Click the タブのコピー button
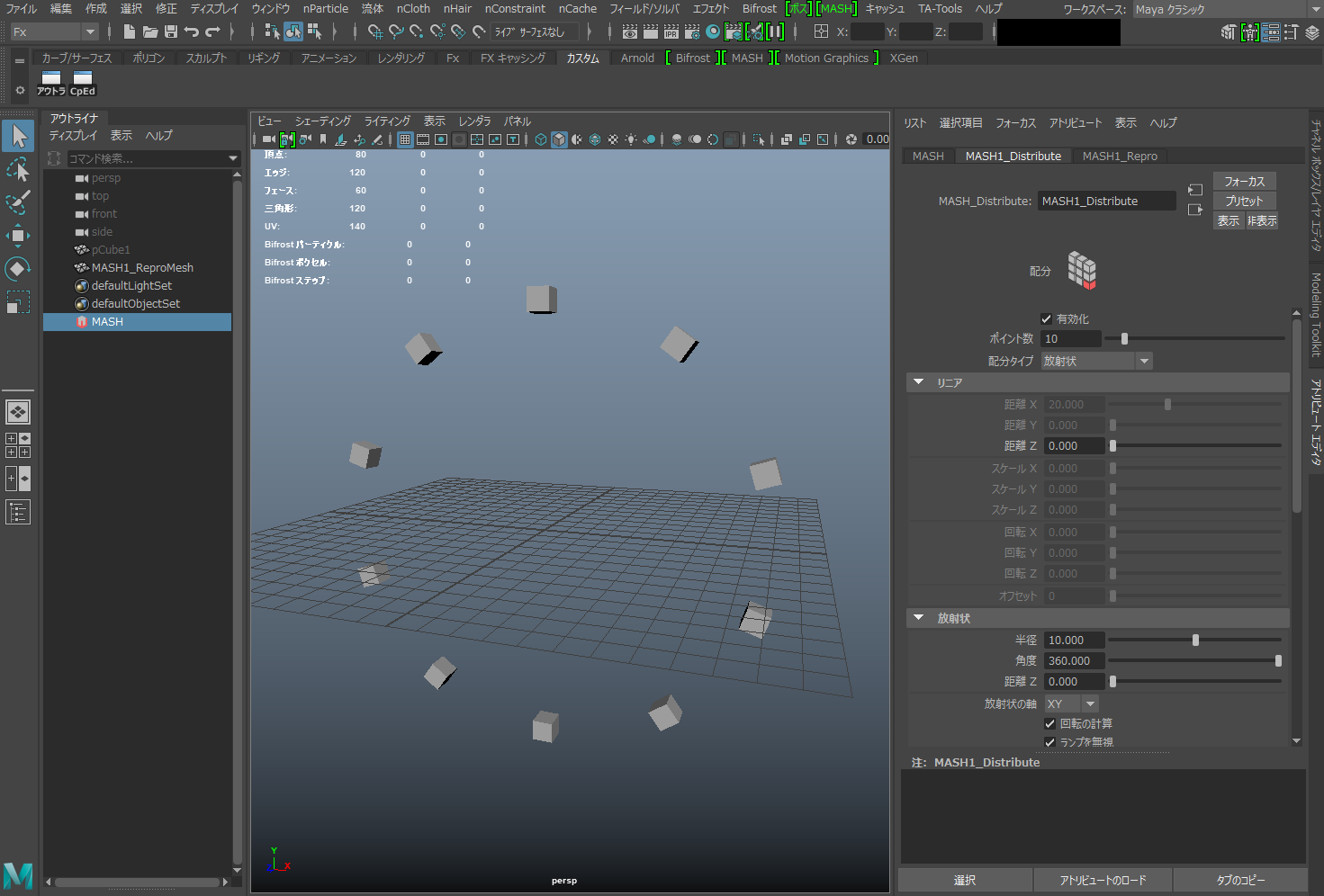Viewport: 1324px width, 896px height. [1240, 880]
